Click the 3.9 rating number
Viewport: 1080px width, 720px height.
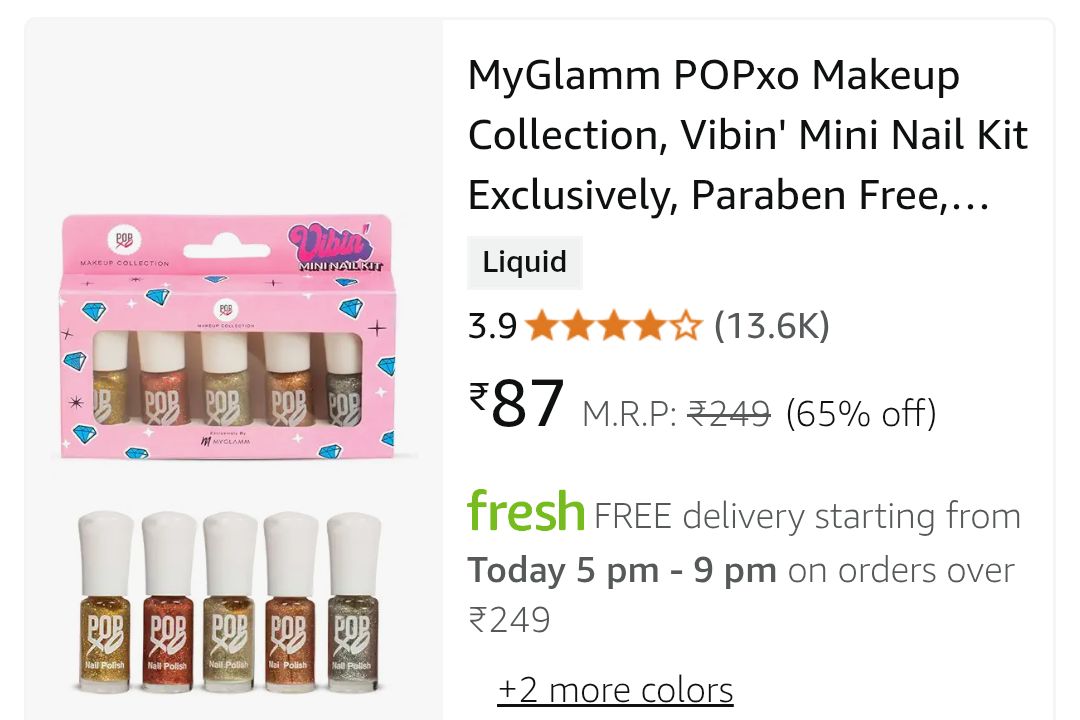pos(492,326)
